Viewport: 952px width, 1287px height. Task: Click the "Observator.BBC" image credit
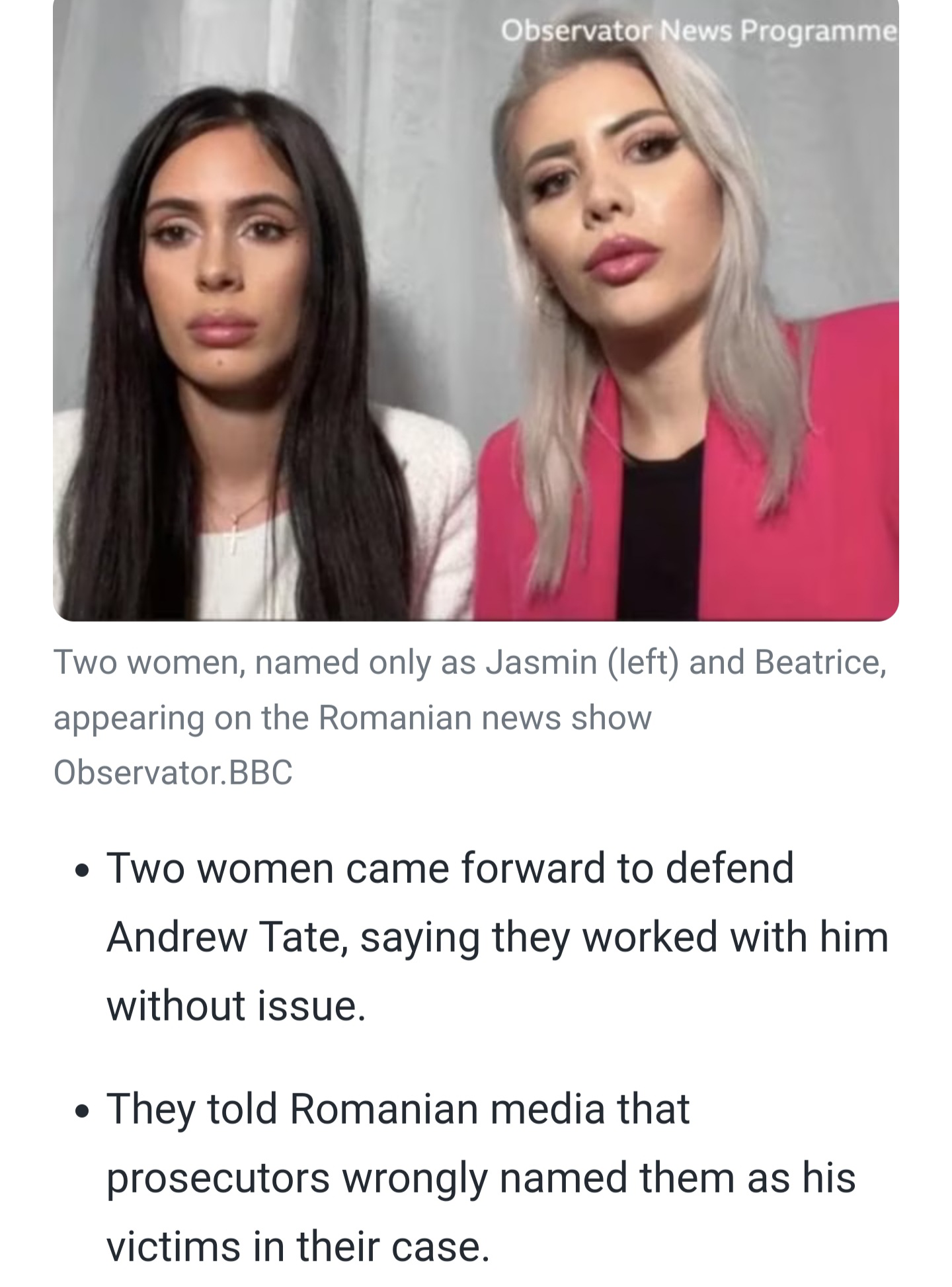tap(173, 772)
